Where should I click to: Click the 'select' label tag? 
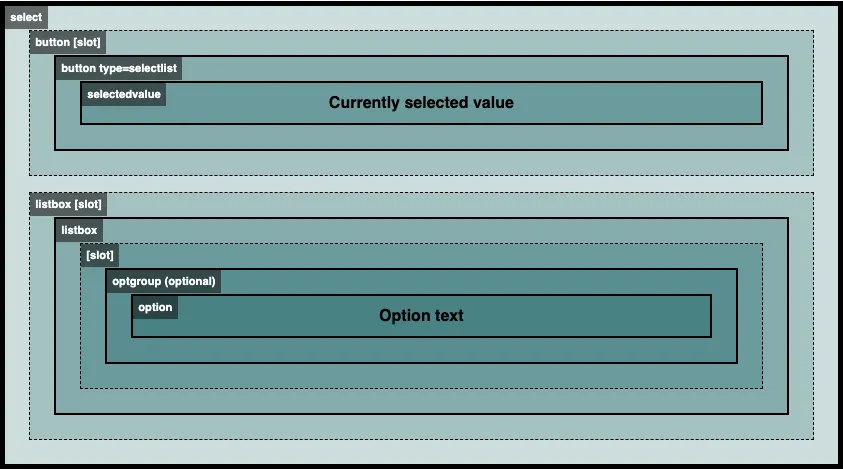click(26, 17)
